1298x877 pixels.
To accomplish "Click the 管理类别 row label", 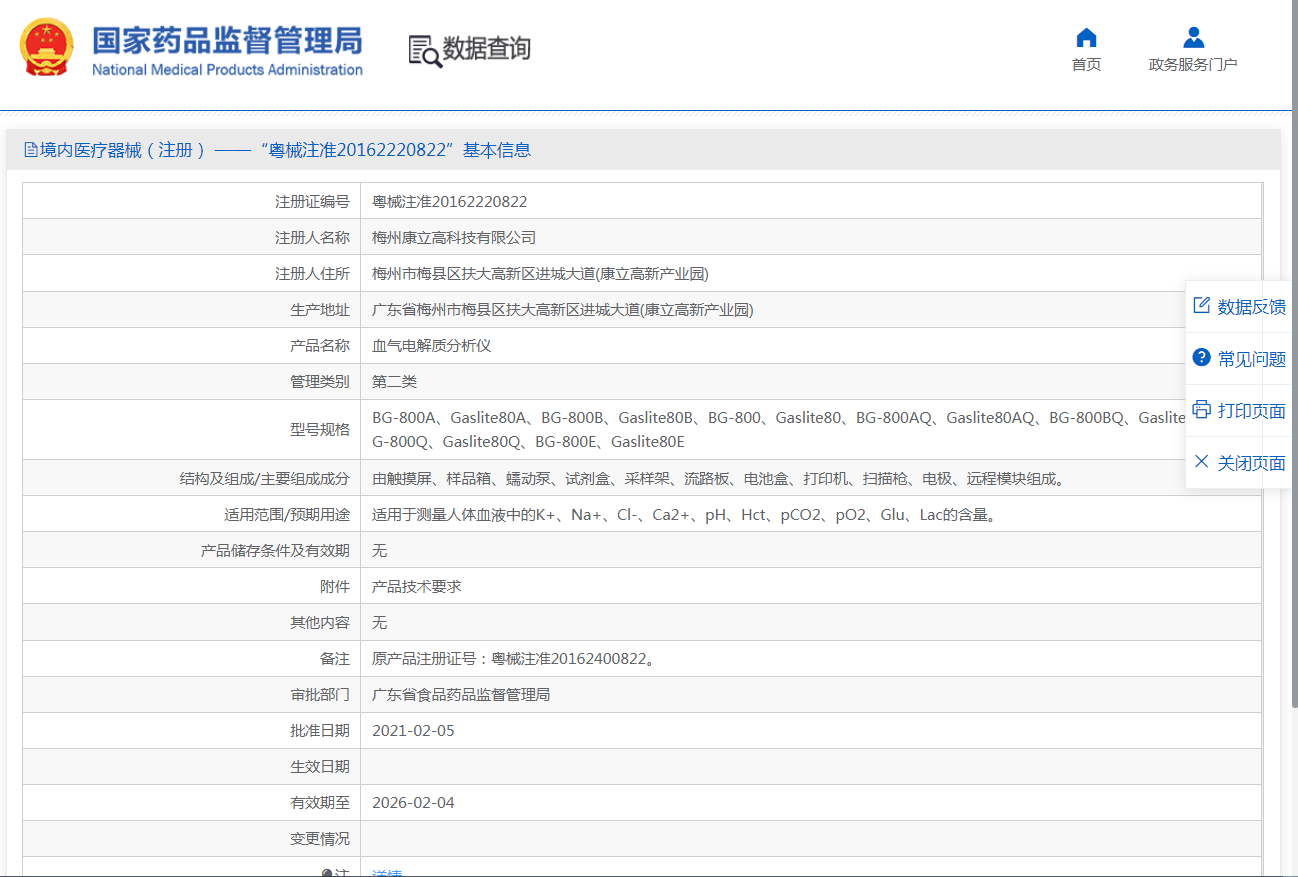I will pyautogui.click(x=320, y=382).
